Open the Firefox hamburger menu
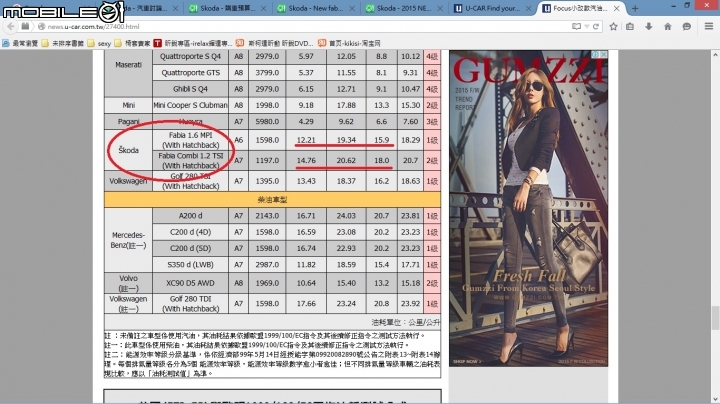The image size is (720, 404). [709, 27]
